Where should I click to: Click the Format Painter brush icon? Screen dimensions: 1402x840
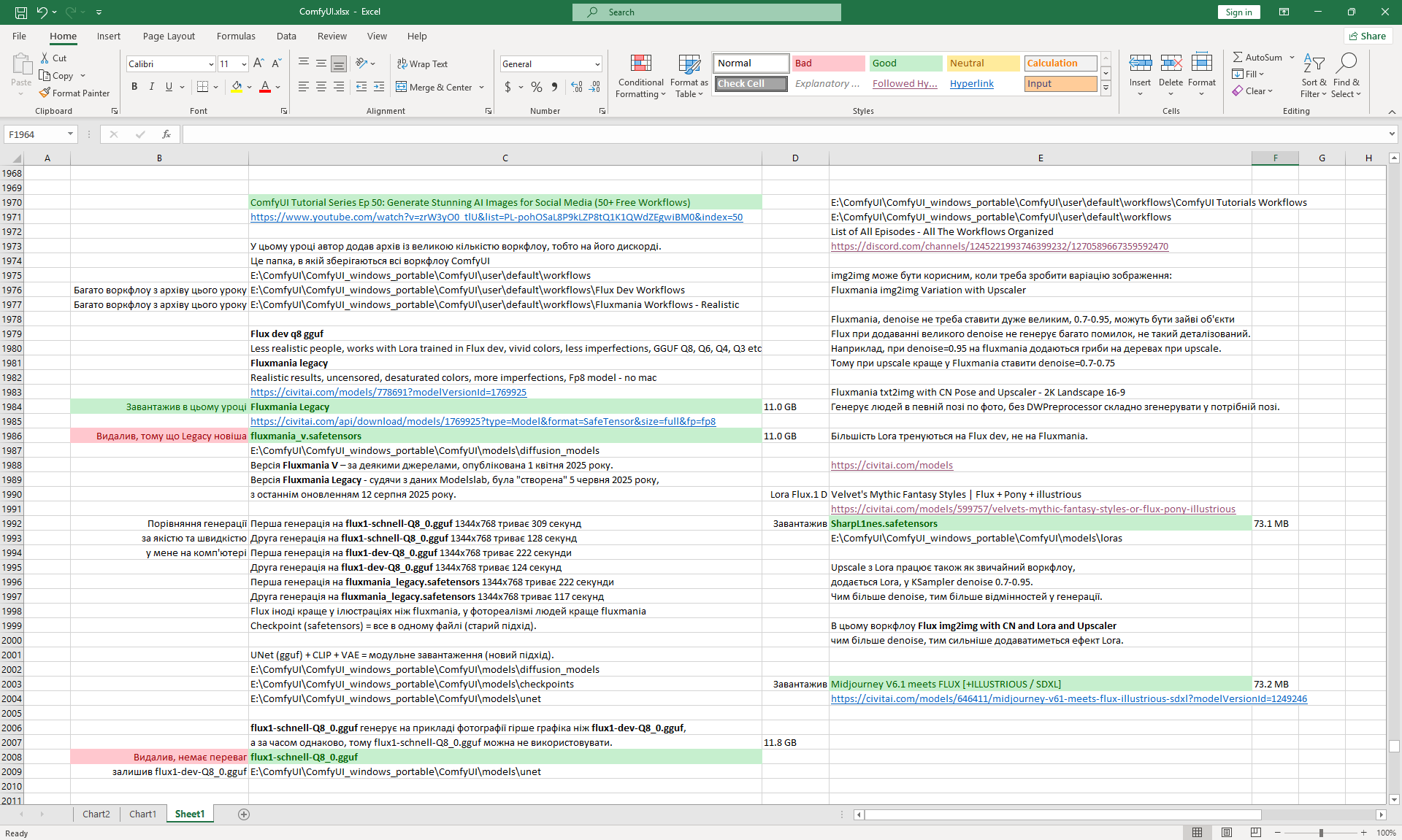[x=45, y=93]
